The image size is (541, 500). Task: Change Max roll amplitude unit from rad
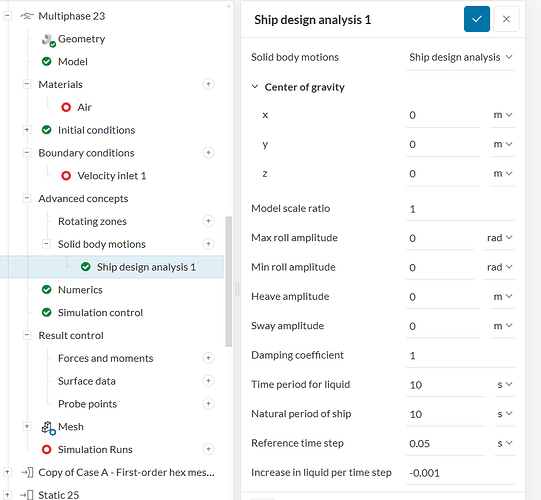pyautogui.click(x=499, y=238)
